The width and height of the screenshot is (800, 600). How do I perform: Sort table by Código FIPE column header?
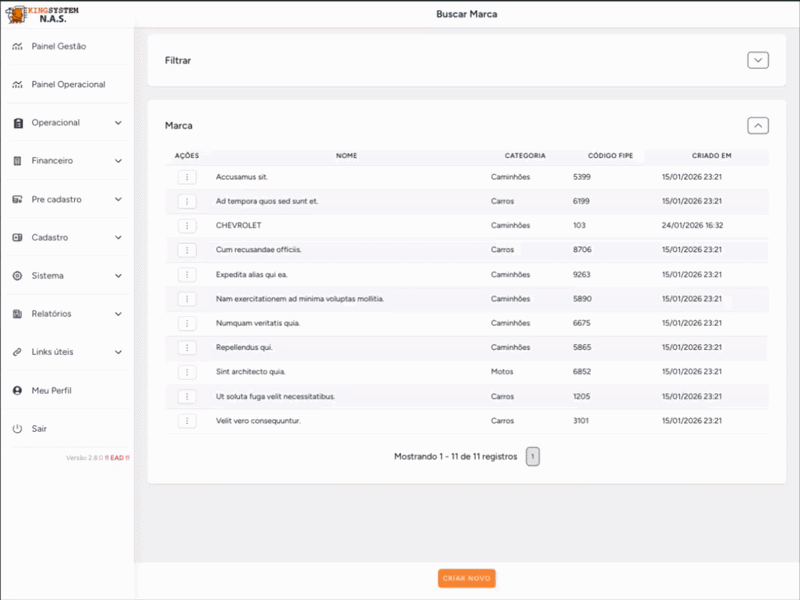pyautogui.click(x=608, y=156)
